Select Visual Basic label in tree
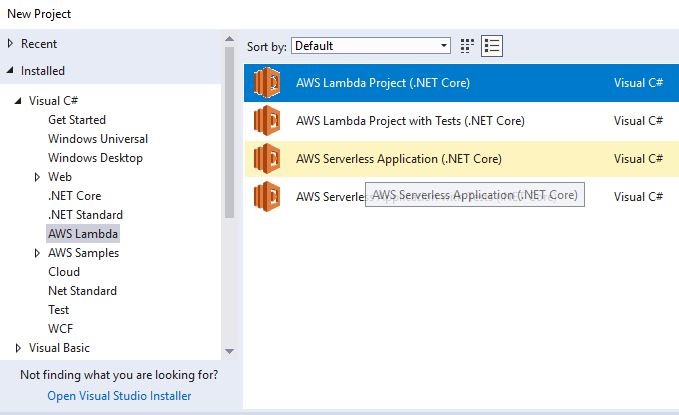 [59, 348]
